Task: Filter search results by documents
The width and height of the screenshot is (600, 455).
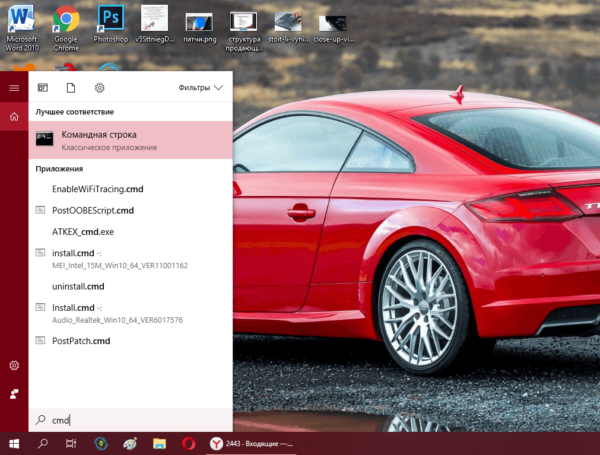Action: (71, 88)
